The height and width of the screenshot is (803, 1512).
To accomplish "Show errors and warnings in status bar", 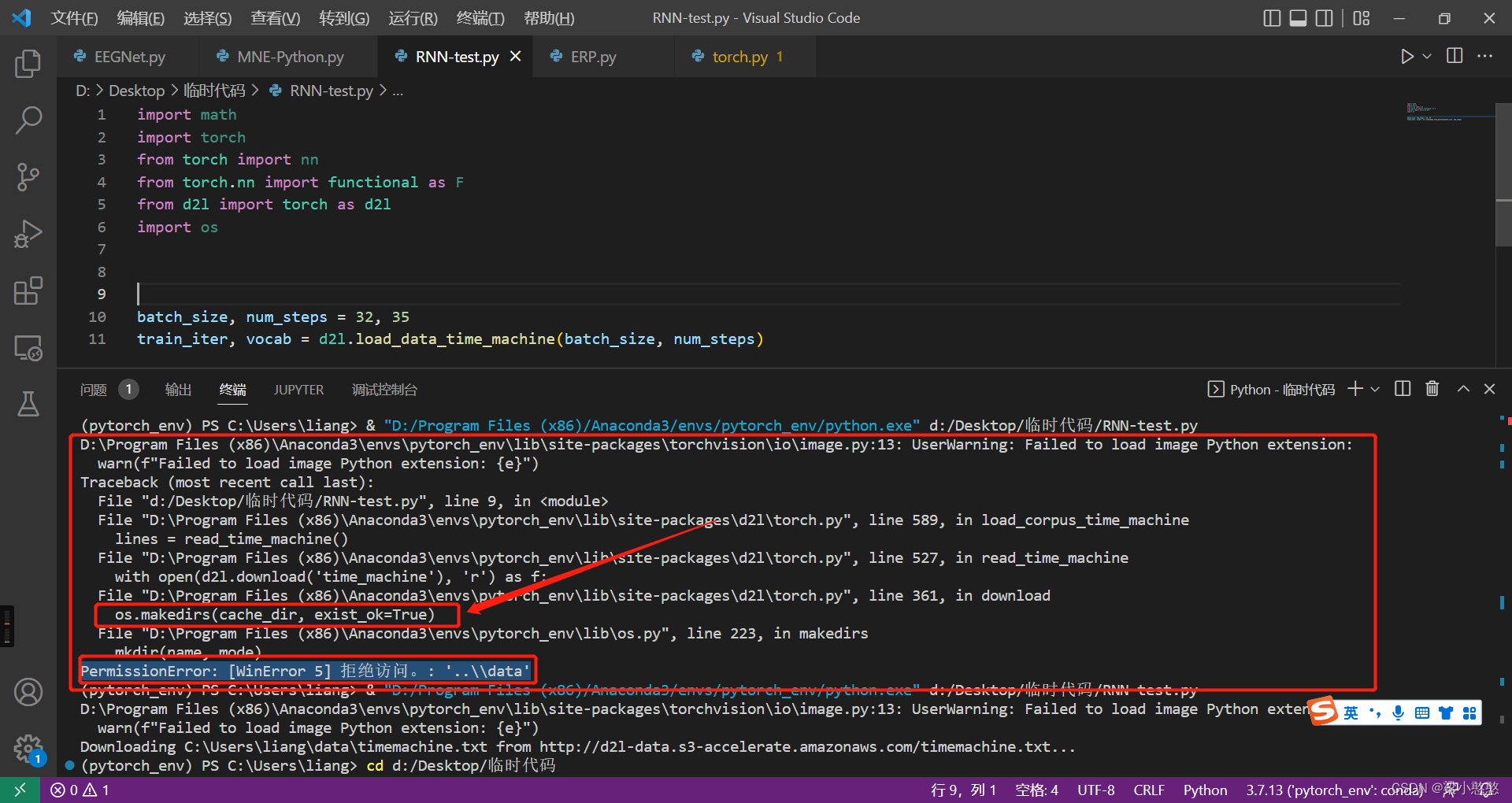I will 80,790.
